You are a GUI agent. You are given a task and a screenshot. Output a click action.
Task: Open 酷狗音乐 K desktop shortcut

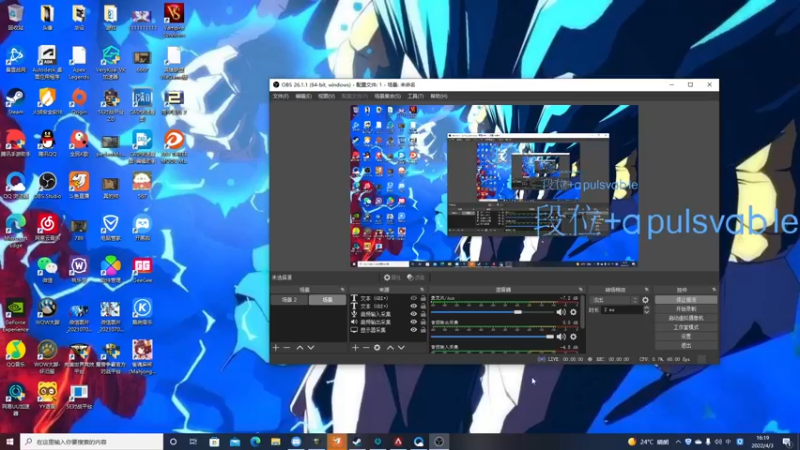pos(142,313)
